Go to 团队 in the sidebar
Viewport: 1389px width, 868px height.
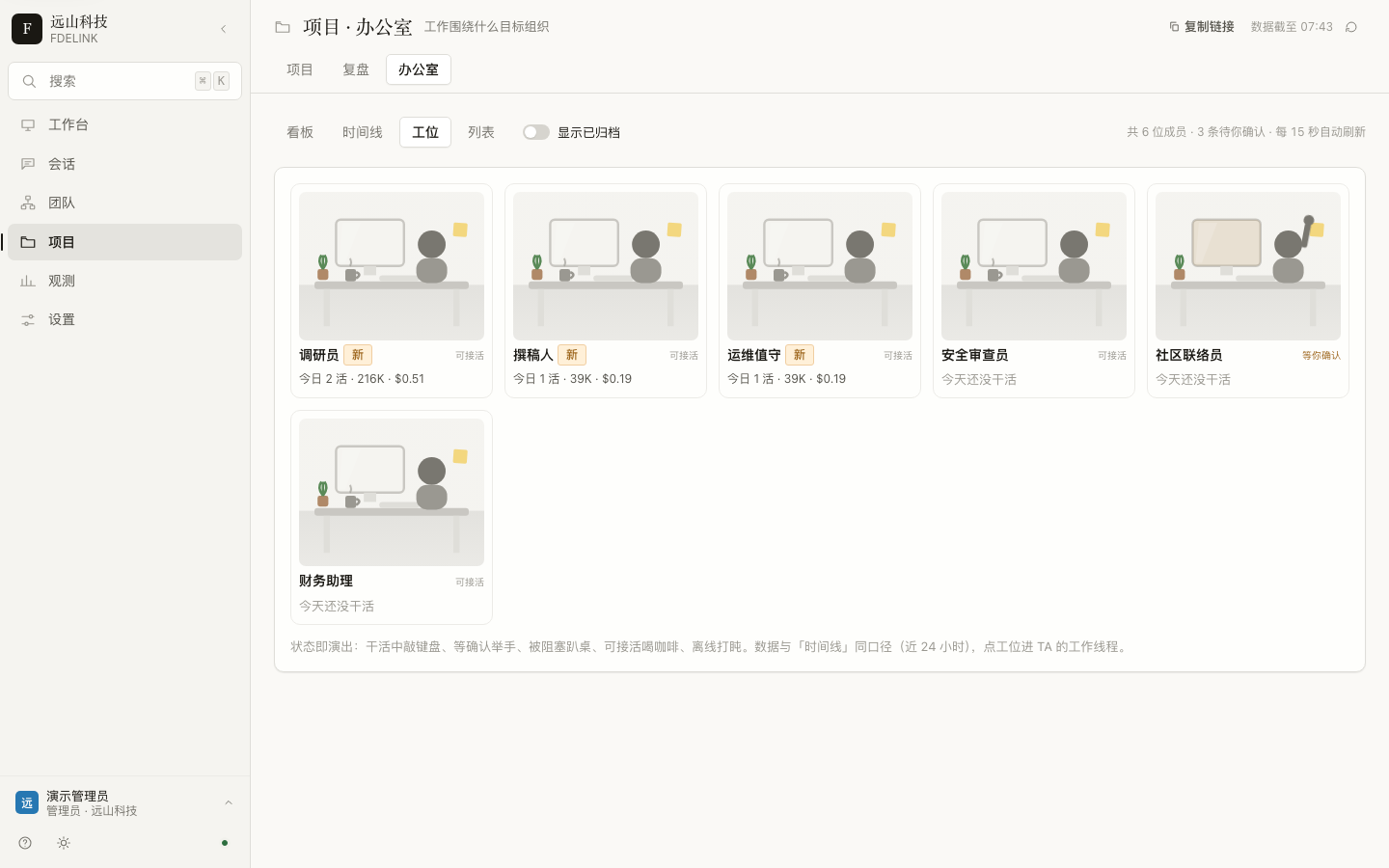point(124,203)
